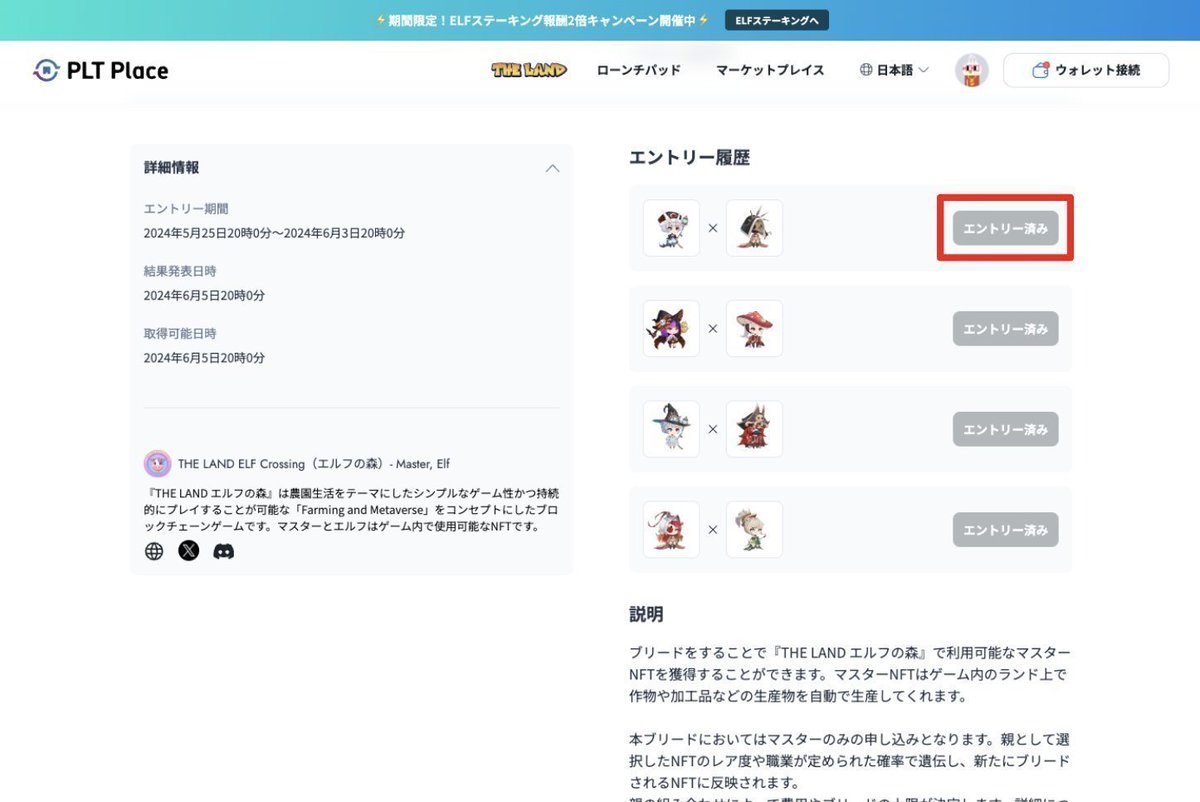1200x802 pixels.
Task: Click エントリー済み button in first entry row
Action: pos(1005,228)
